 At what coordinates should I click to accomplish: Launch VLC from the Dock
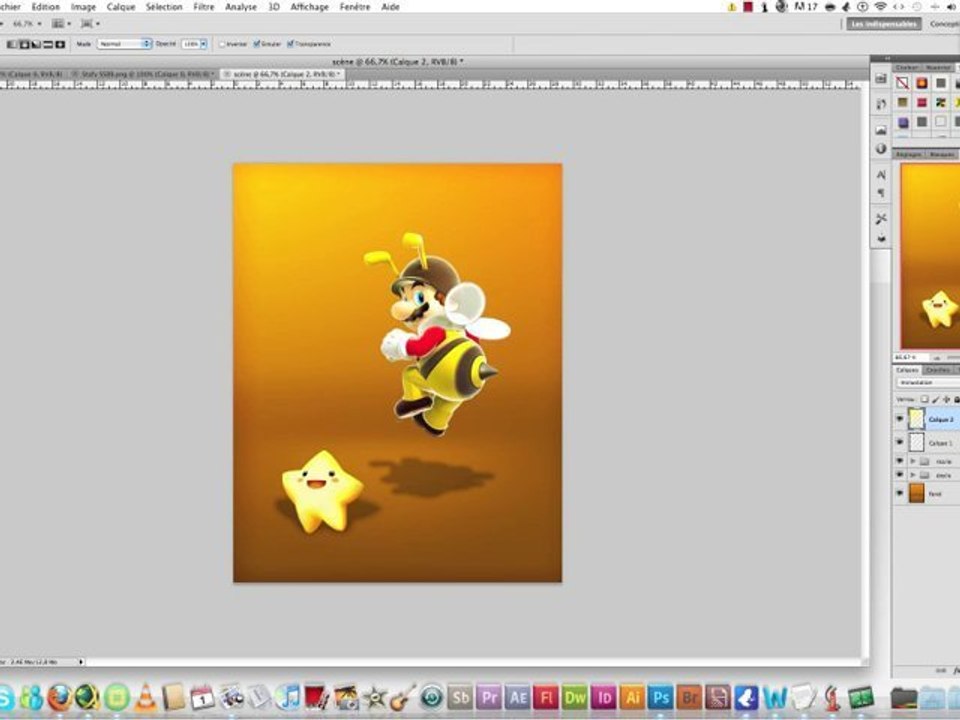click(x=146, y=697)
